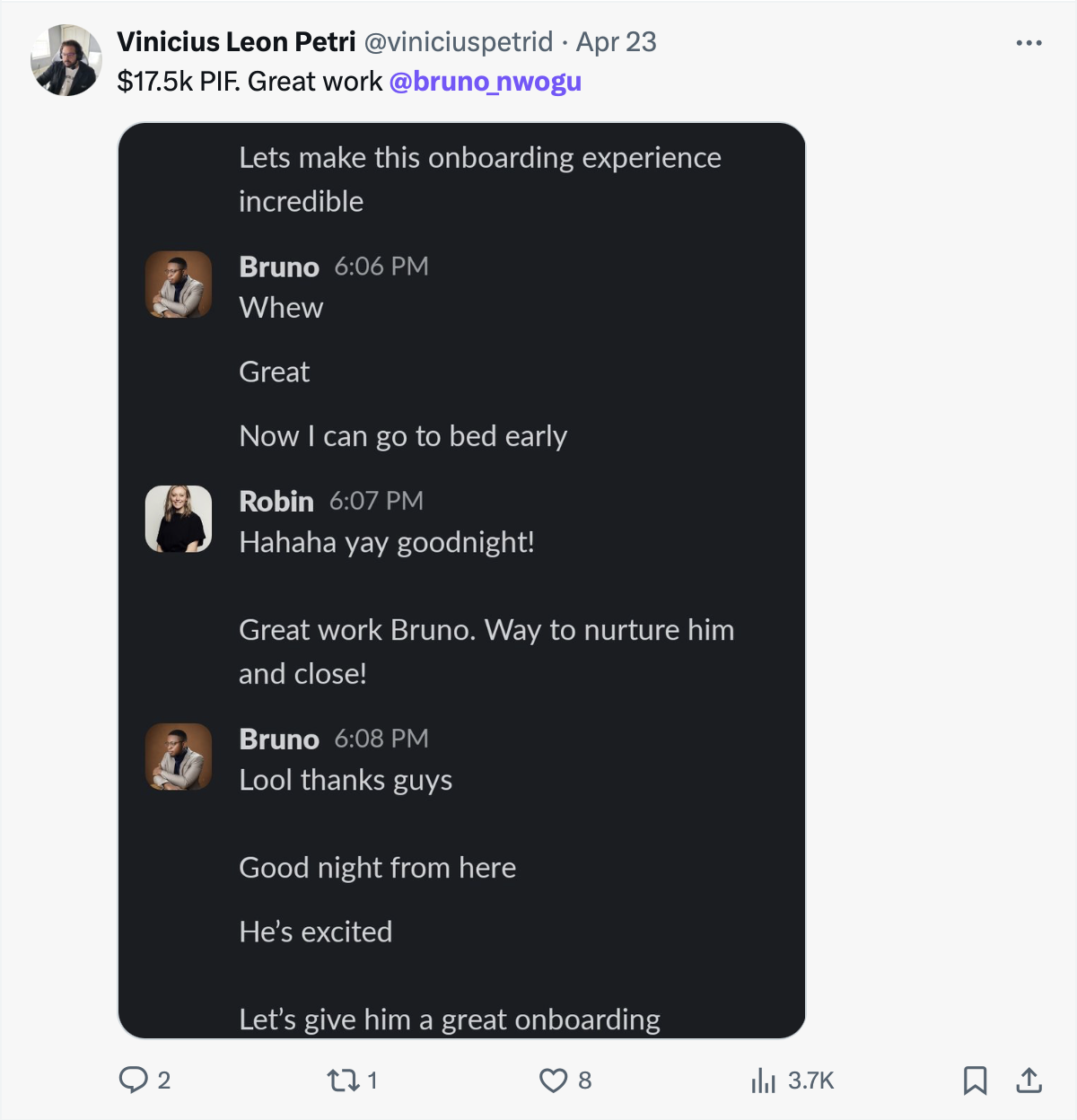View post analytics bar chart icon
This screenshot has width=1077, height=1120.
(x=763, y=1081)
